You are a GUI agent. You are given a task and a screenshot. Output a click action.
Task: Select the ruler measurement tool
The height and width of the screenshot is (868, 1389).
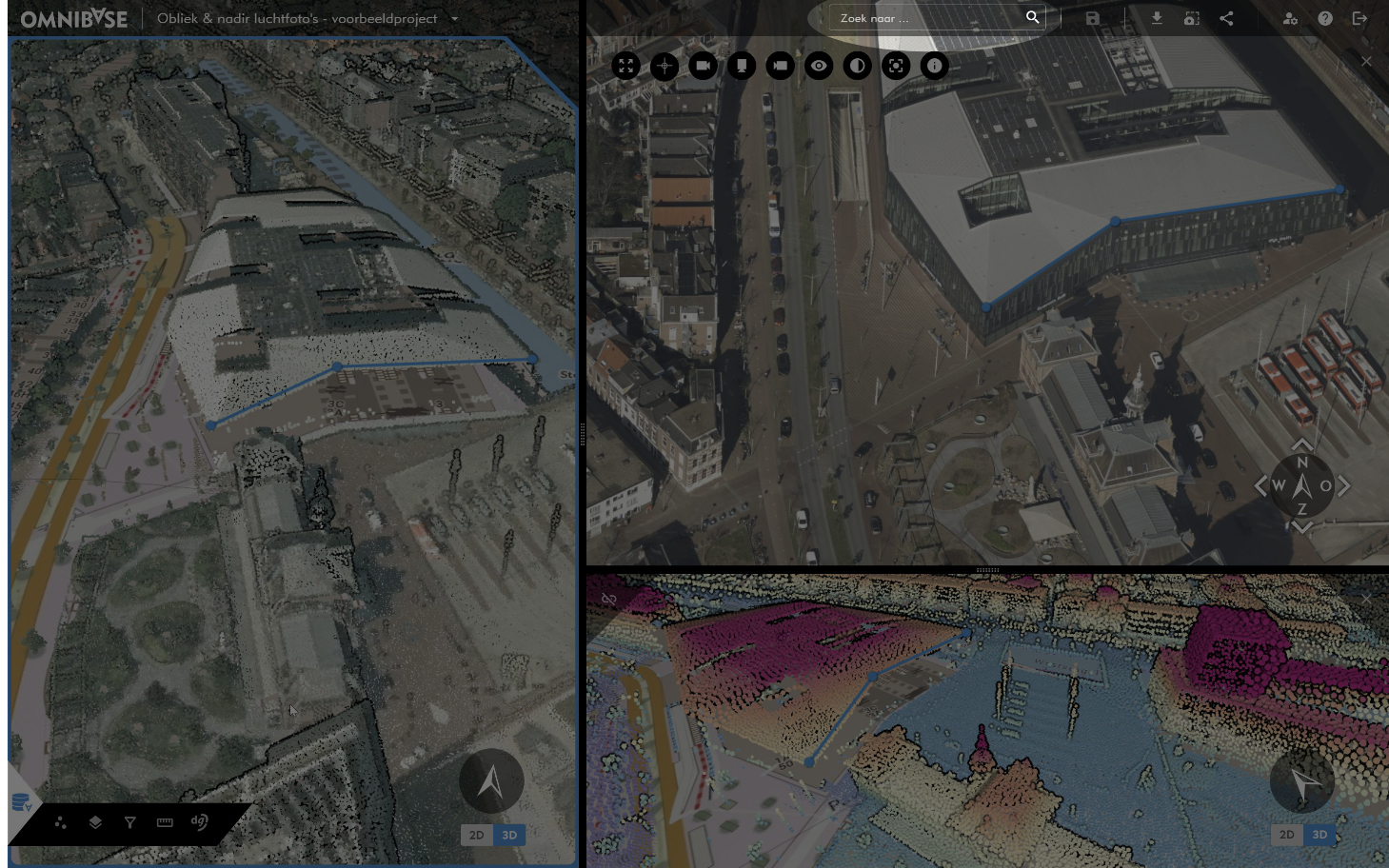[x=165, y=822]
